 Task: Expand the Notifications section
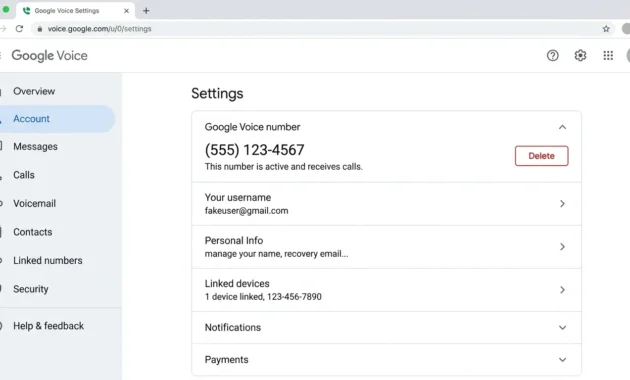click(x=562, y=327)
